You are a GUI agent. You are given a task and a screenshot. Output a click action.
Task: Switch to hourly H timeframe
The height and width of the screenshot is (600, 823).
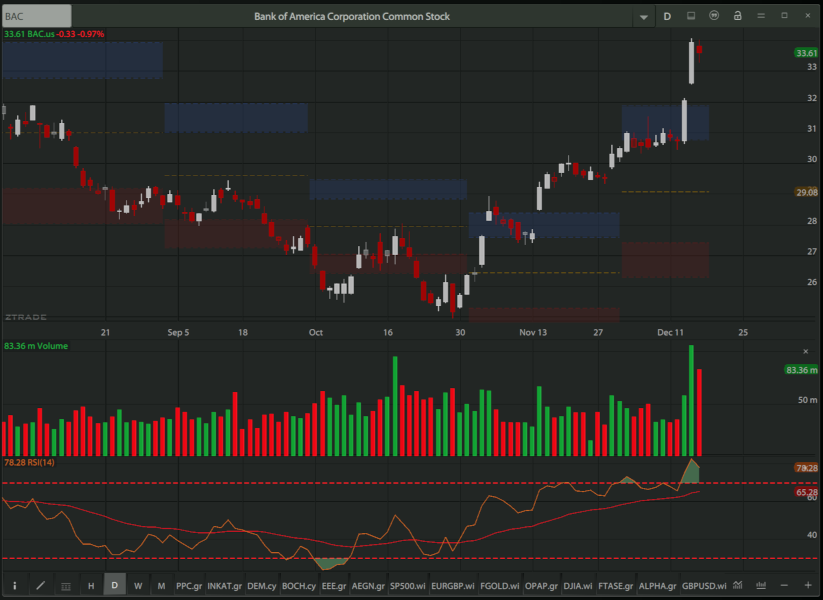point(91,585)
